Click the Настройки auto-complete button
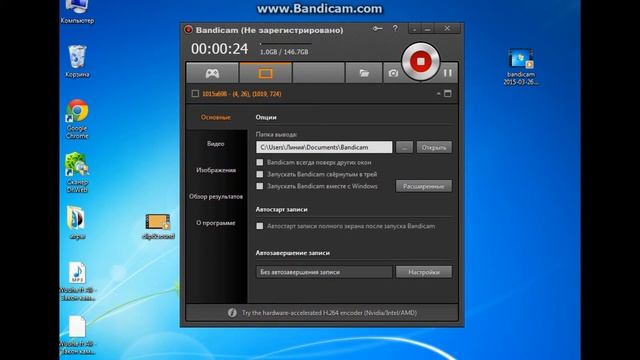 [424, 272]
